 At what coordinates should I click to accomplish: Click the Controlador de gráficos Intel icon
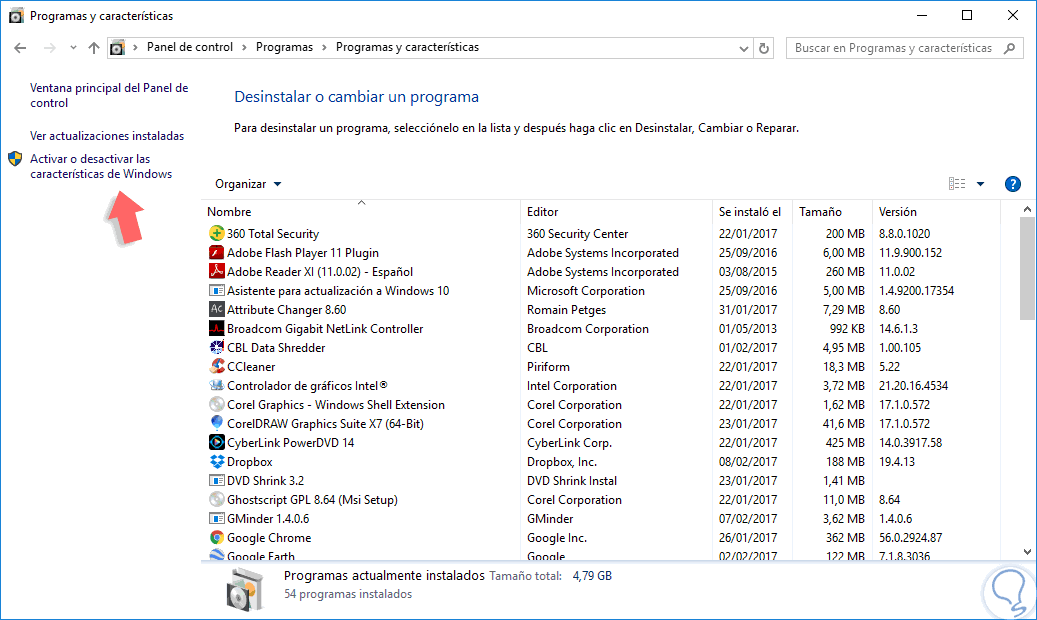[216, 385]
